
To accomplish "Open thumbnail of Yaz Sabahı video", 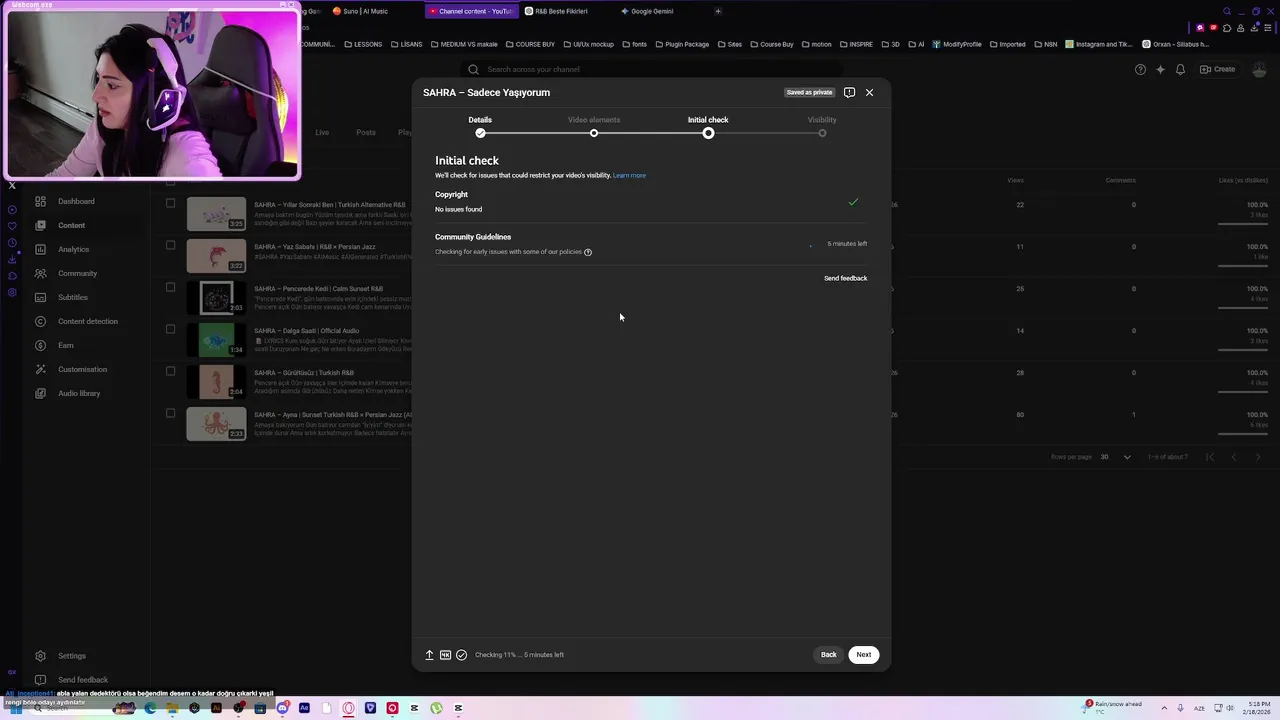I will [x=216, y=256].
